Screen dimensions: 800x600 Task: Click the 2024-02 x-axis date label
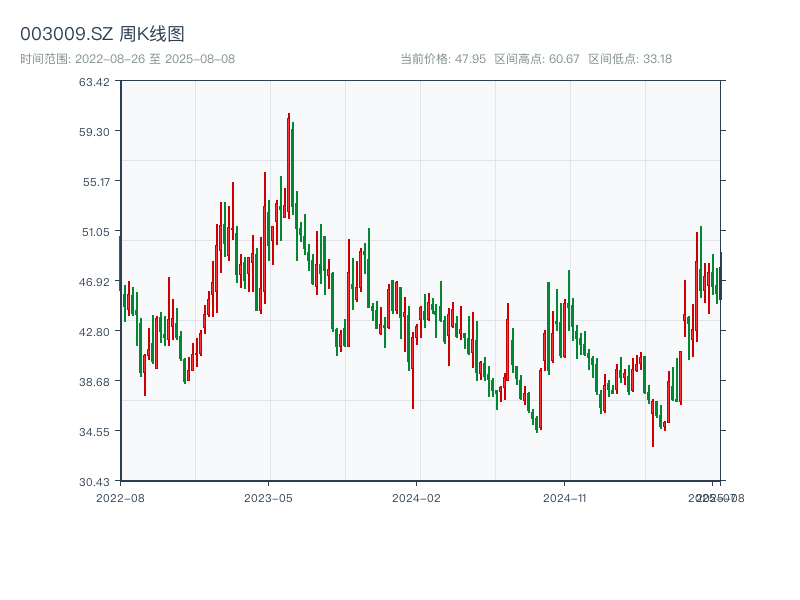pos(416,497)
